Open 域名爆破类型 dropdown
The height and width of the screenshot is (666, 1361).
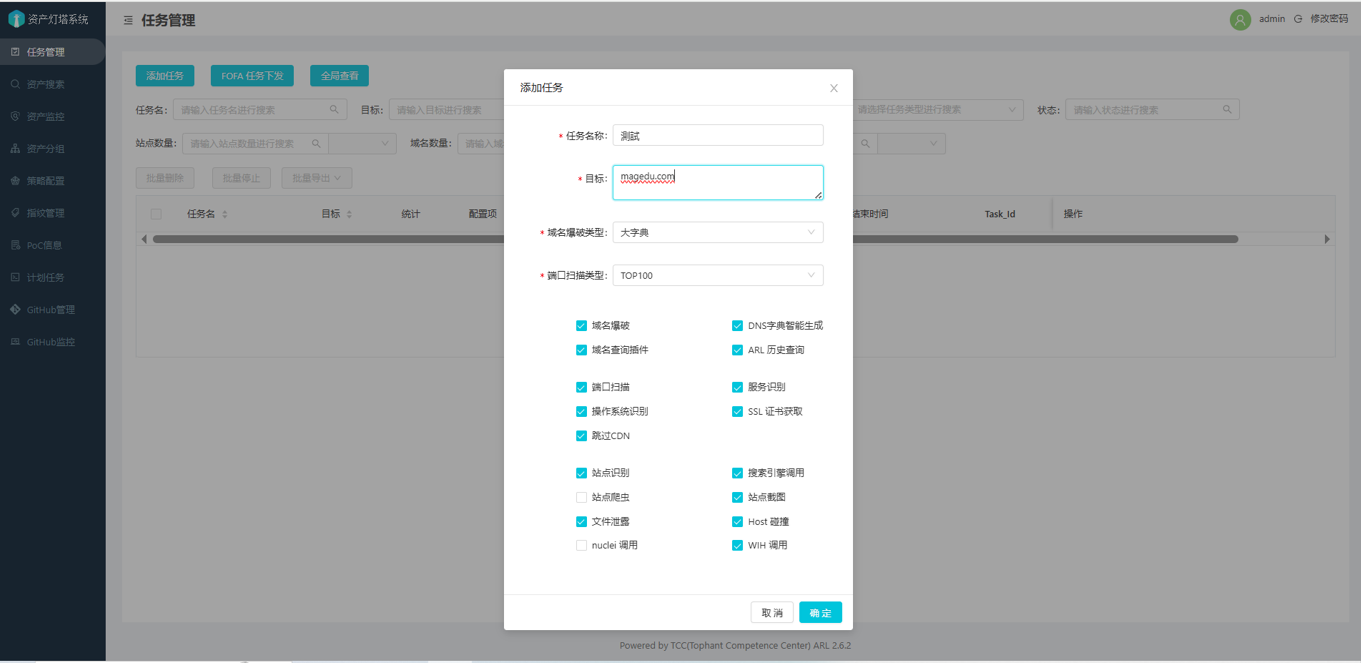coord(718,232)
